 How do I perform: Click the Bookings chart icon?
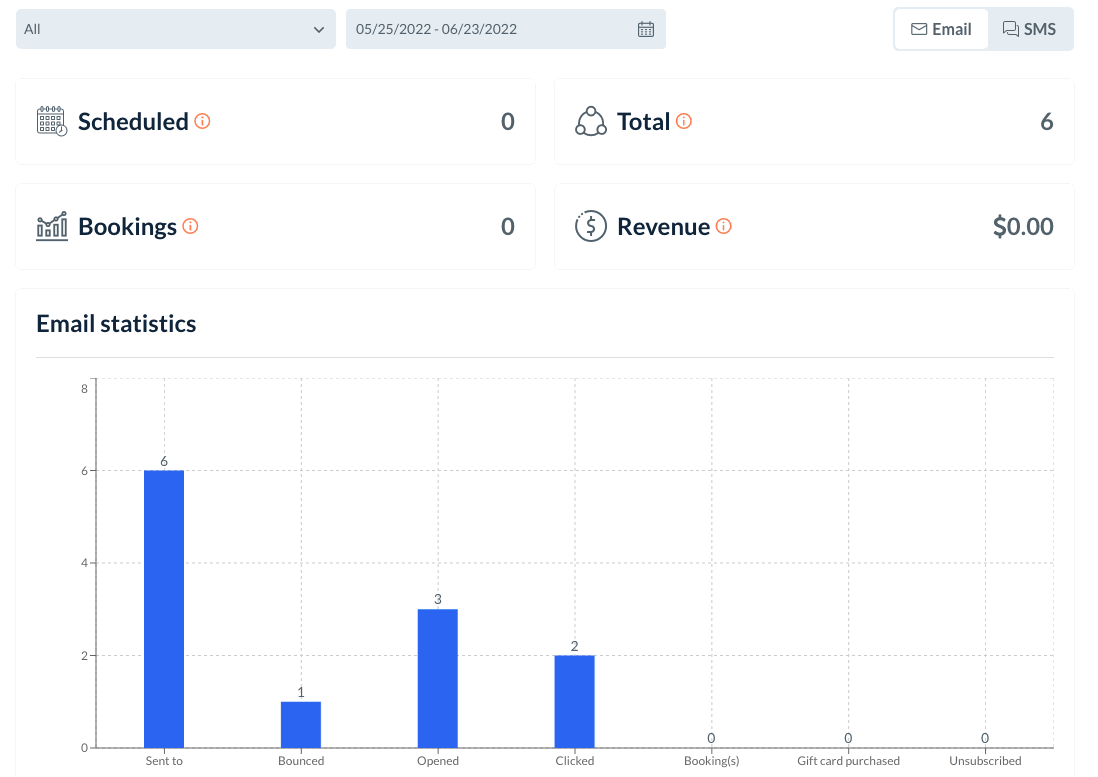coord(52,226)
